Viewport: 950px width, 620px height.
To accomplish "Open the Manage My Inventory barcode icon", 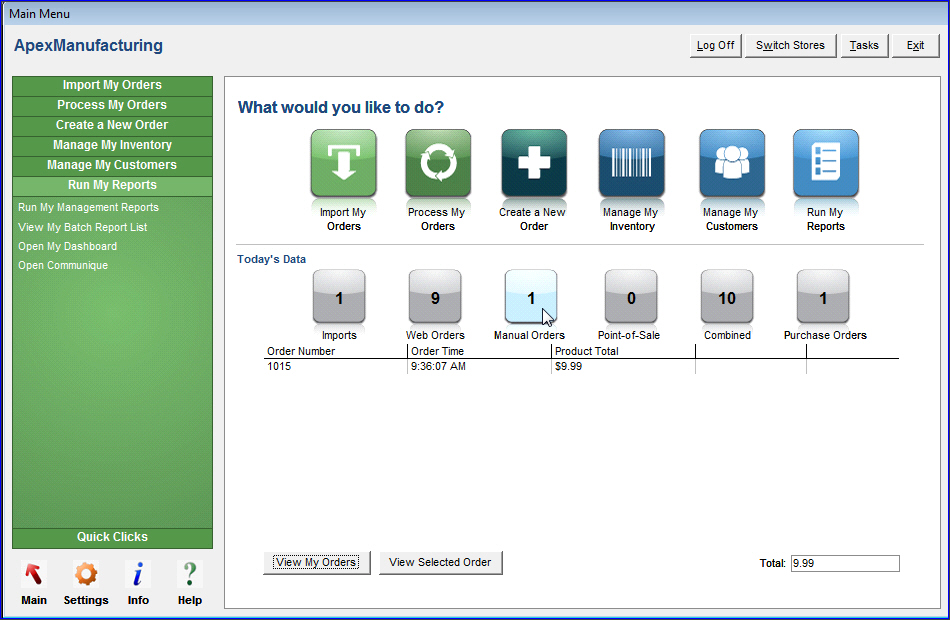I will click(631, 163).
